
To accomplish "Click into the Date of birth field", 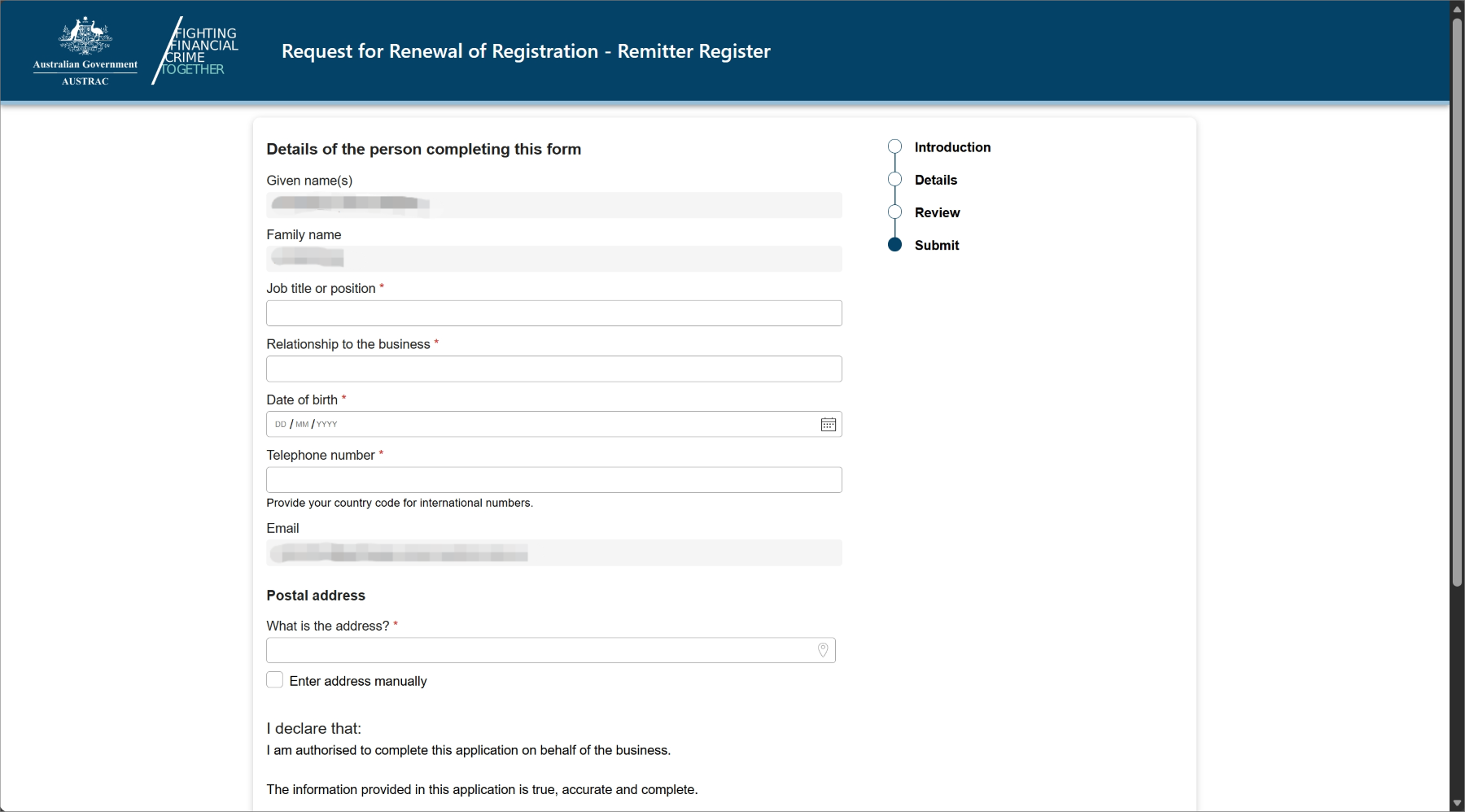I will coord(537,425).
